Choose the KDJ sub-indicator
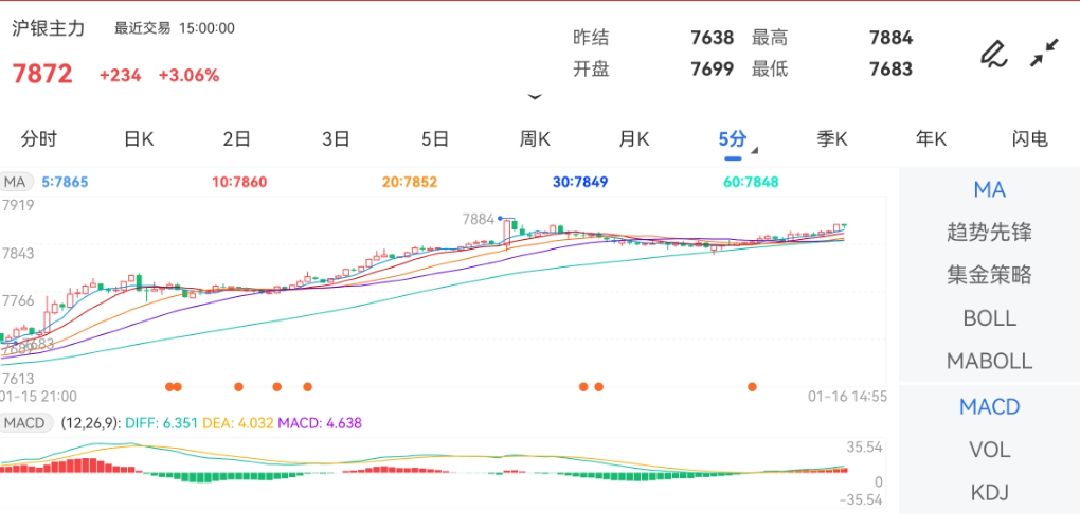 click(x=989, y=493)
